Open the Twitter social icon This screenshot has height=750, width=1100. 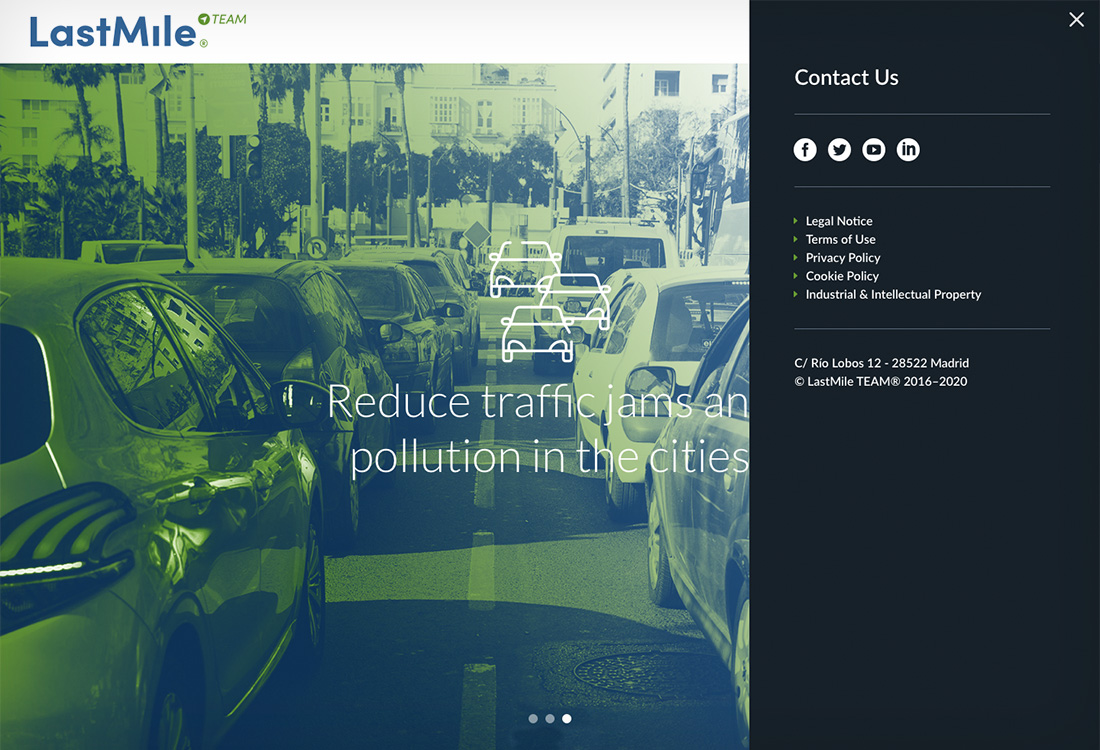(840, 150)
